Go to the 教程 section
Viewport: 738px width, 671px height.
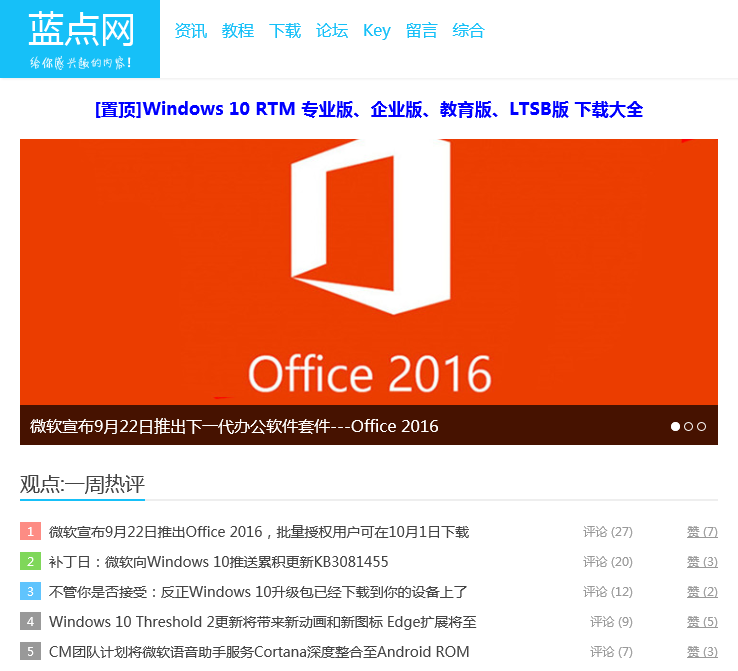238,31
